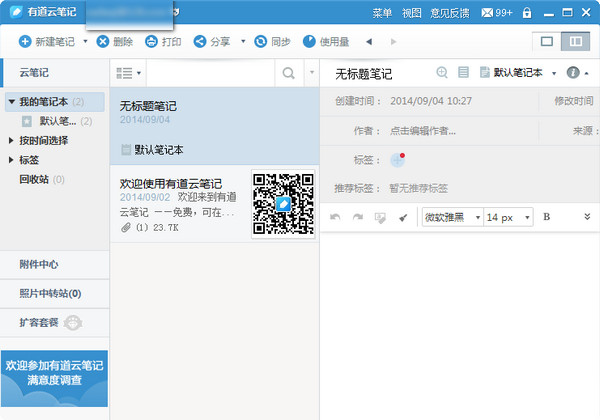Open the font name dropdown 微软雅黑
This screenshot has height=420, width=600.
tap(450, 217)
